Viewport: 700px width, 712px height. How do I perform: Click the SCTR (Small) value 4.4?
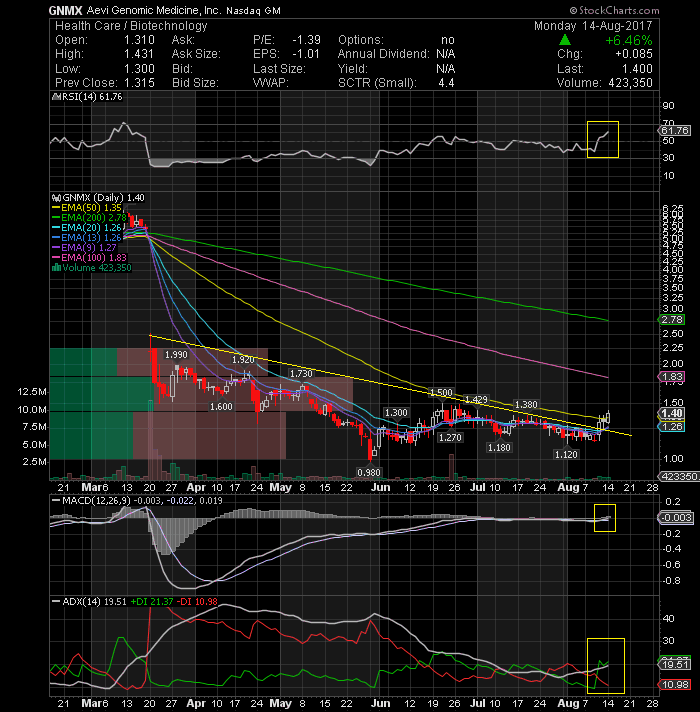[446, 83]
